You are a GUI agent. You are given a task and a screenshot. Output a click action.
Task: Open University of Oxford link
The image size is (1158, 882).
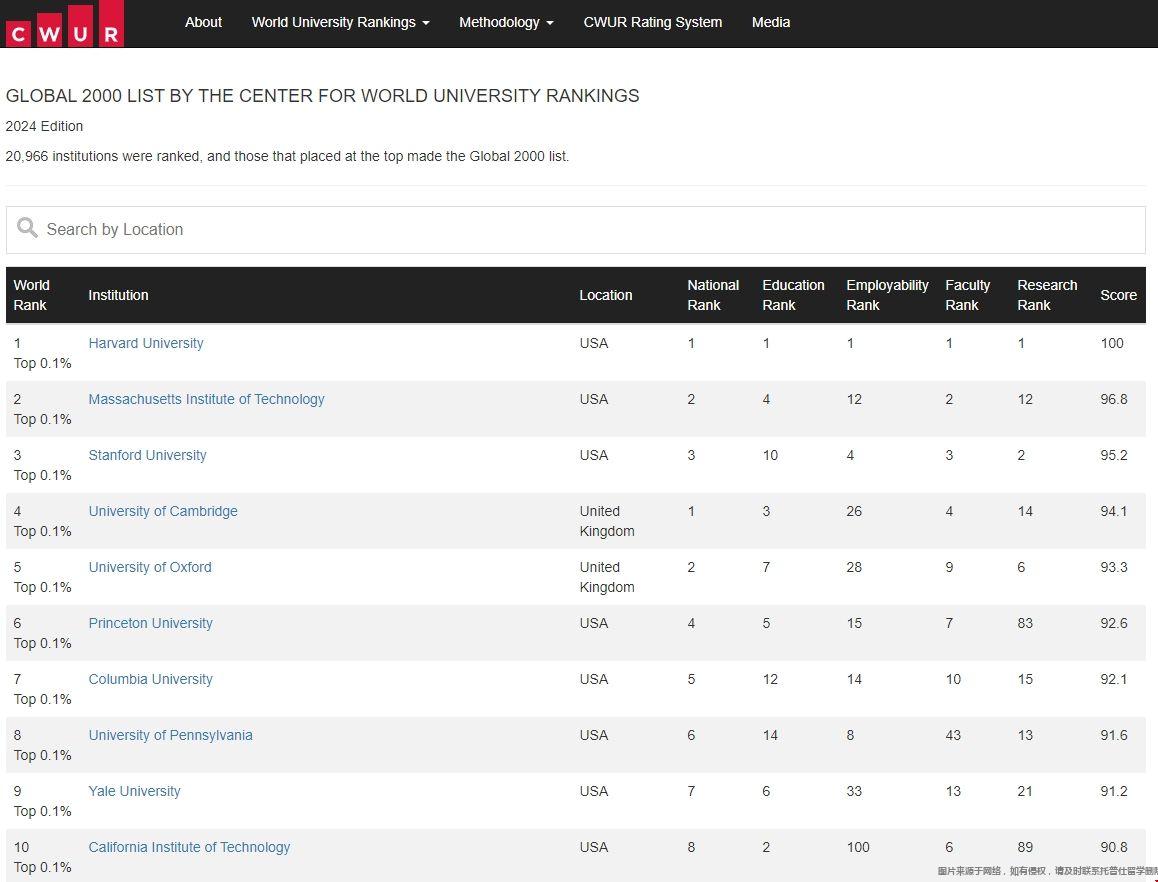150,567
